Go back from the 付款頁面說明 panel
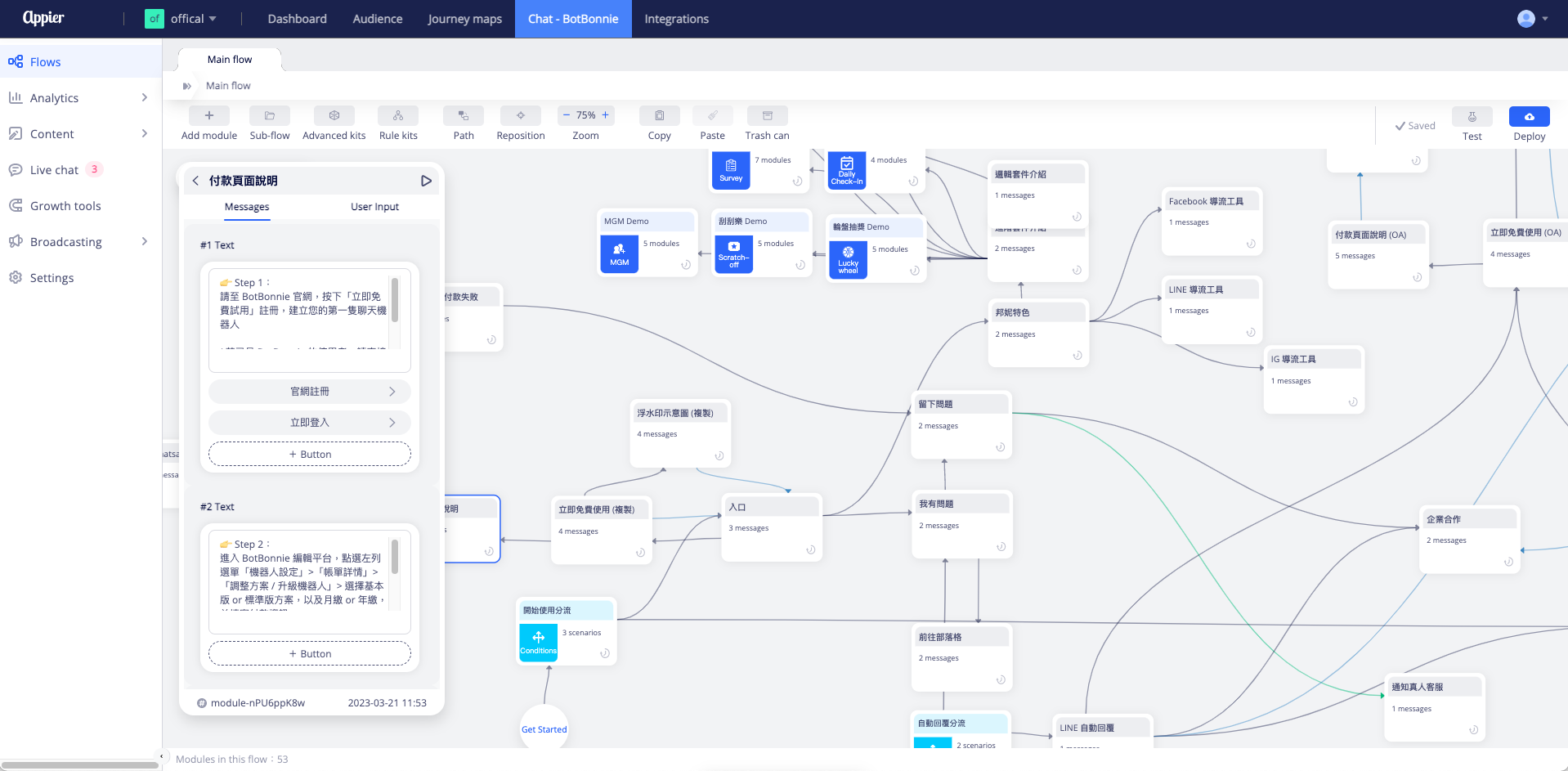1568x771 pixels. click(195, 181)
